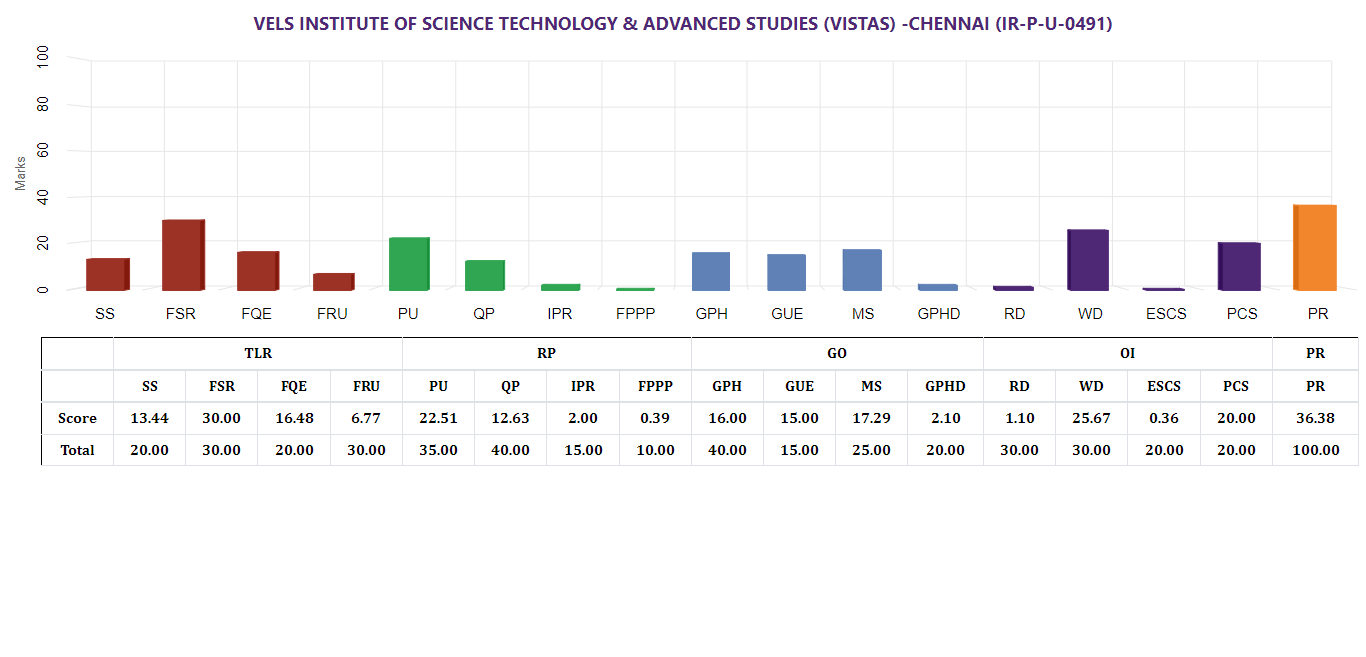The height and width of the screenshot is (657, 1366).
Task: Select the Total row label in the table
Action: pos(77,450)
